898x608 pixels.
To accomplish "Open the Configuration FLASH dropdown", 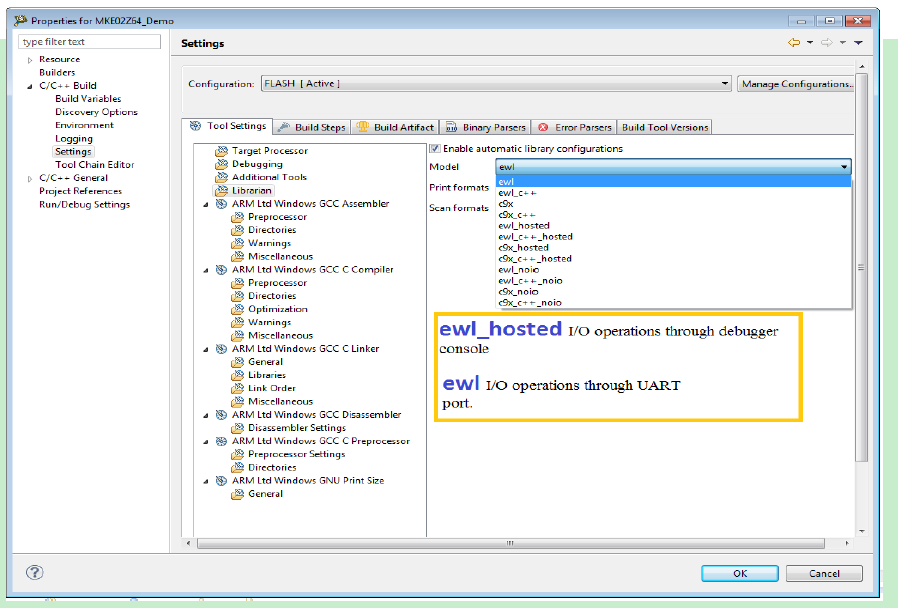I will 497,84.
